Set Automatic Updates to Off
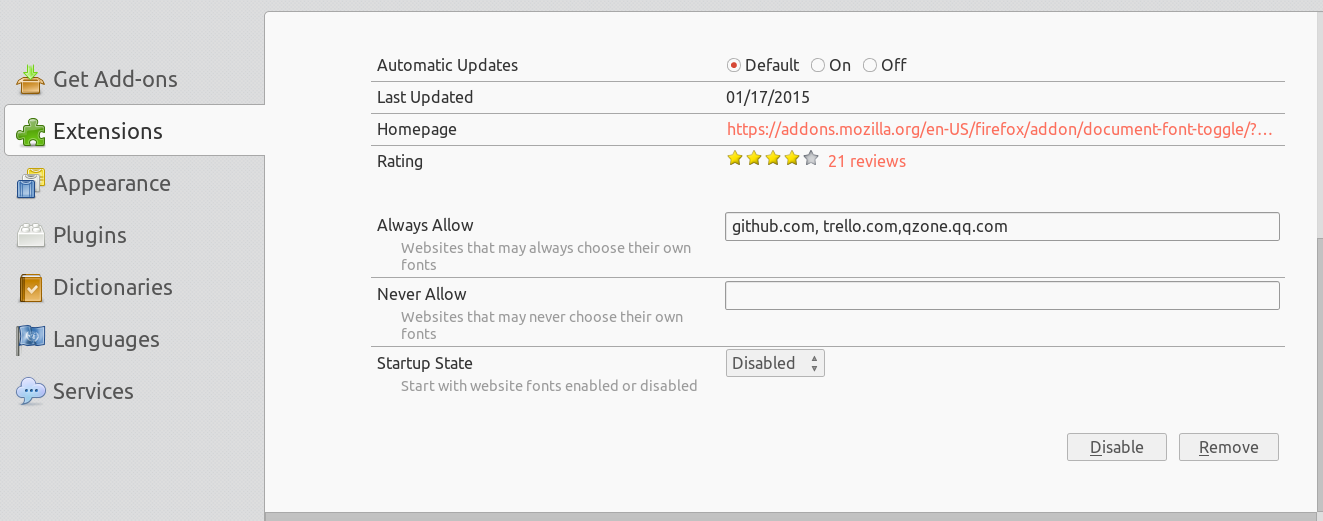This screenshot has height=521, width=1323. (885, 65)
